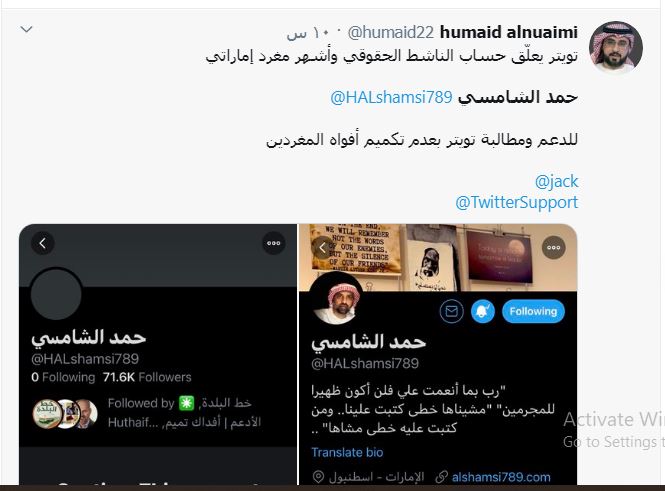Viewport: 665px width, 491px height.
Task: Click back arrow in left suspended-profile image
Action: click(43, 243)
